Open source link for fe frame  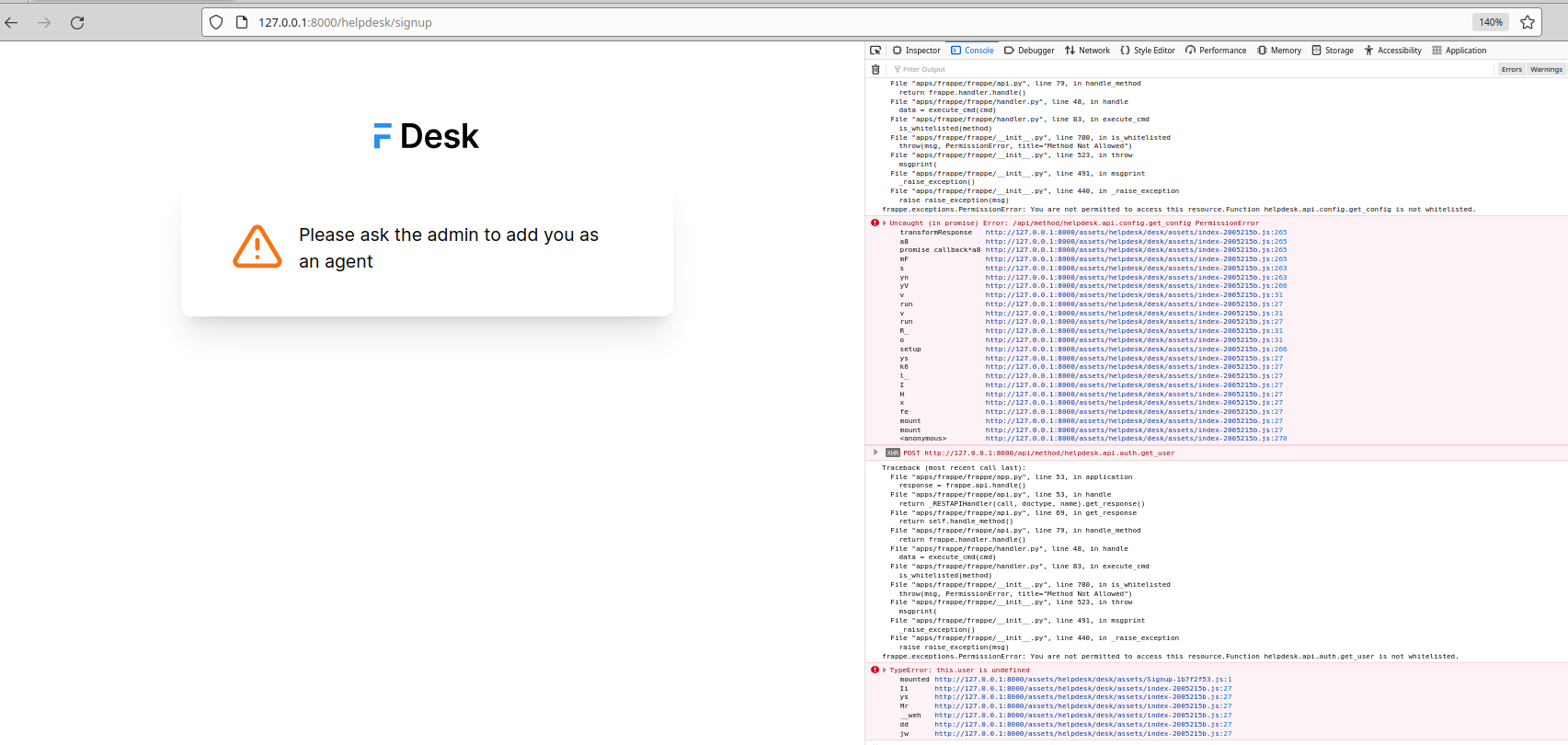coord(1134,412)
